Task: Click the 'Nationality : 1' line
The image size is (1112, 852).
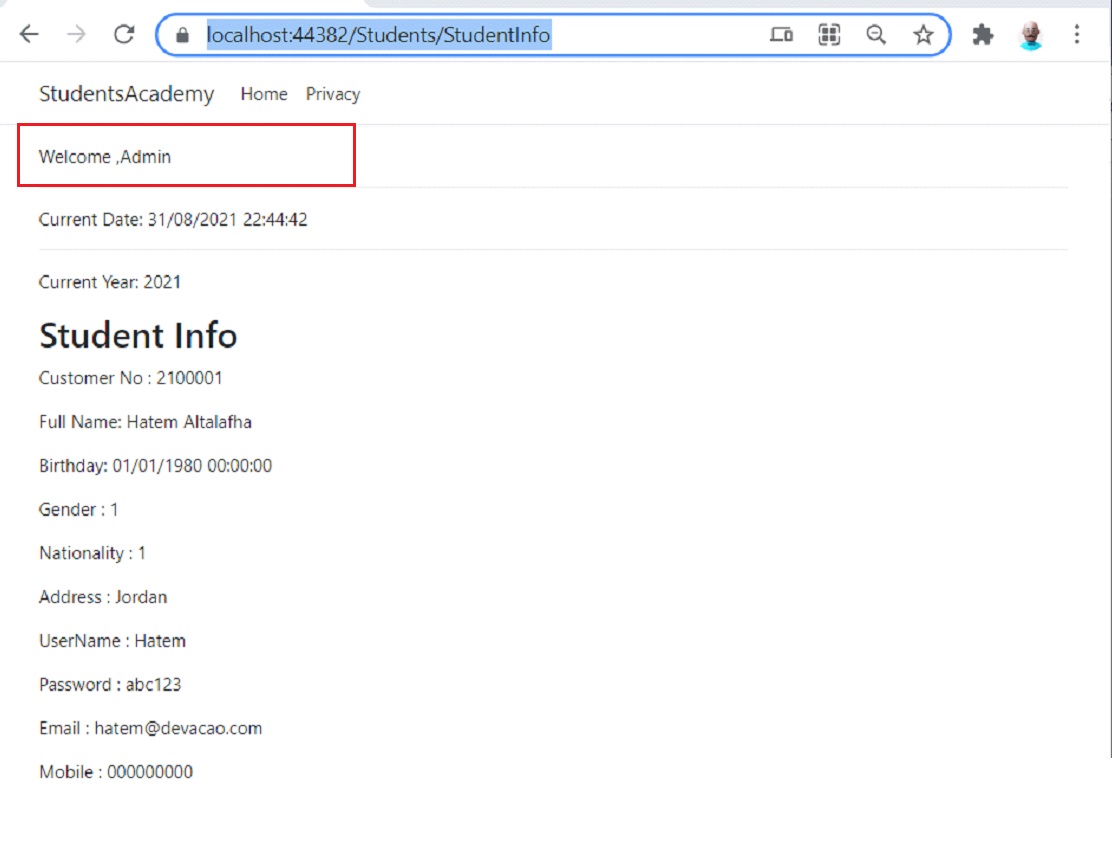Action: point(92,553)
